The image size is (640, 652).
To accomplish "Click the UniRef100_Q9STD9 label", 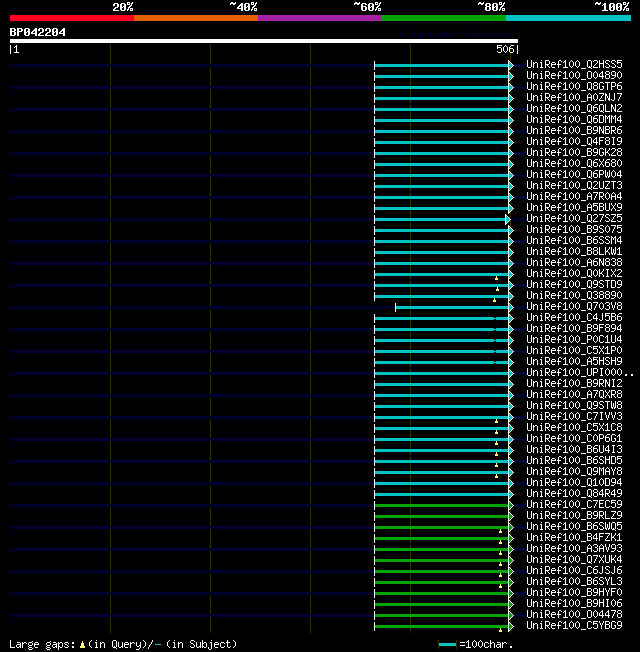I will pyautogui.click(x=574, y=285).
